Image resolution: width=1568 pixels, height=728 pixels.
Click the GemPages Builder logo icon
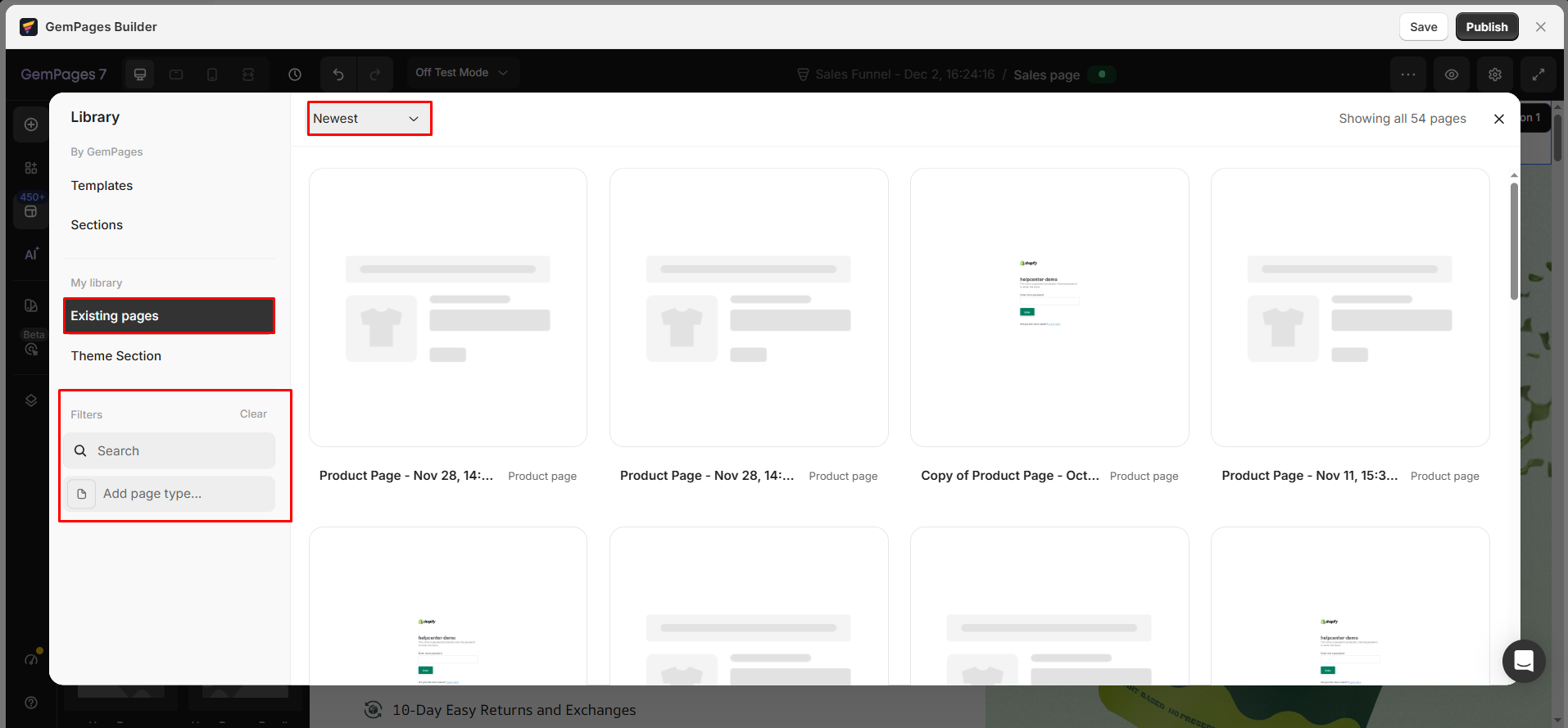pyautogui.click(x=29, y=27)
